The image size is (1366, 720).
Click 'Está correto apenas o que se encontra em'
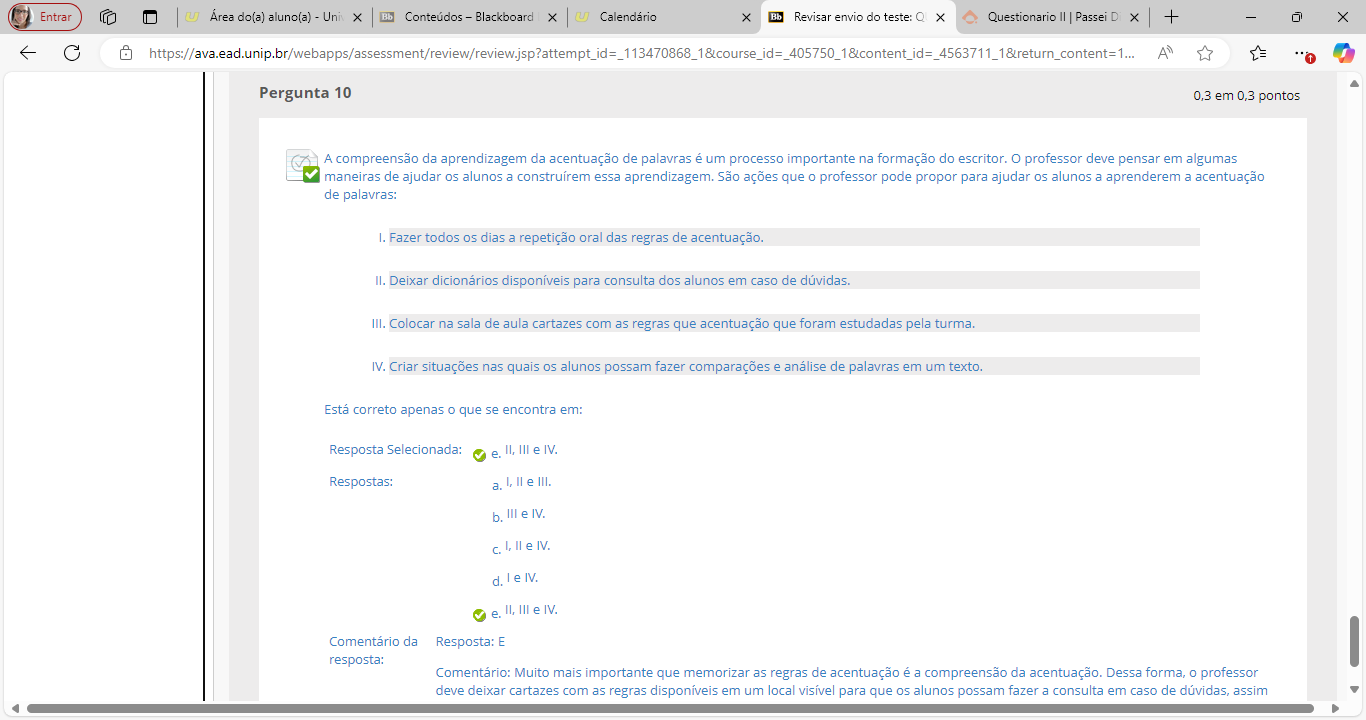click(453, 410)
